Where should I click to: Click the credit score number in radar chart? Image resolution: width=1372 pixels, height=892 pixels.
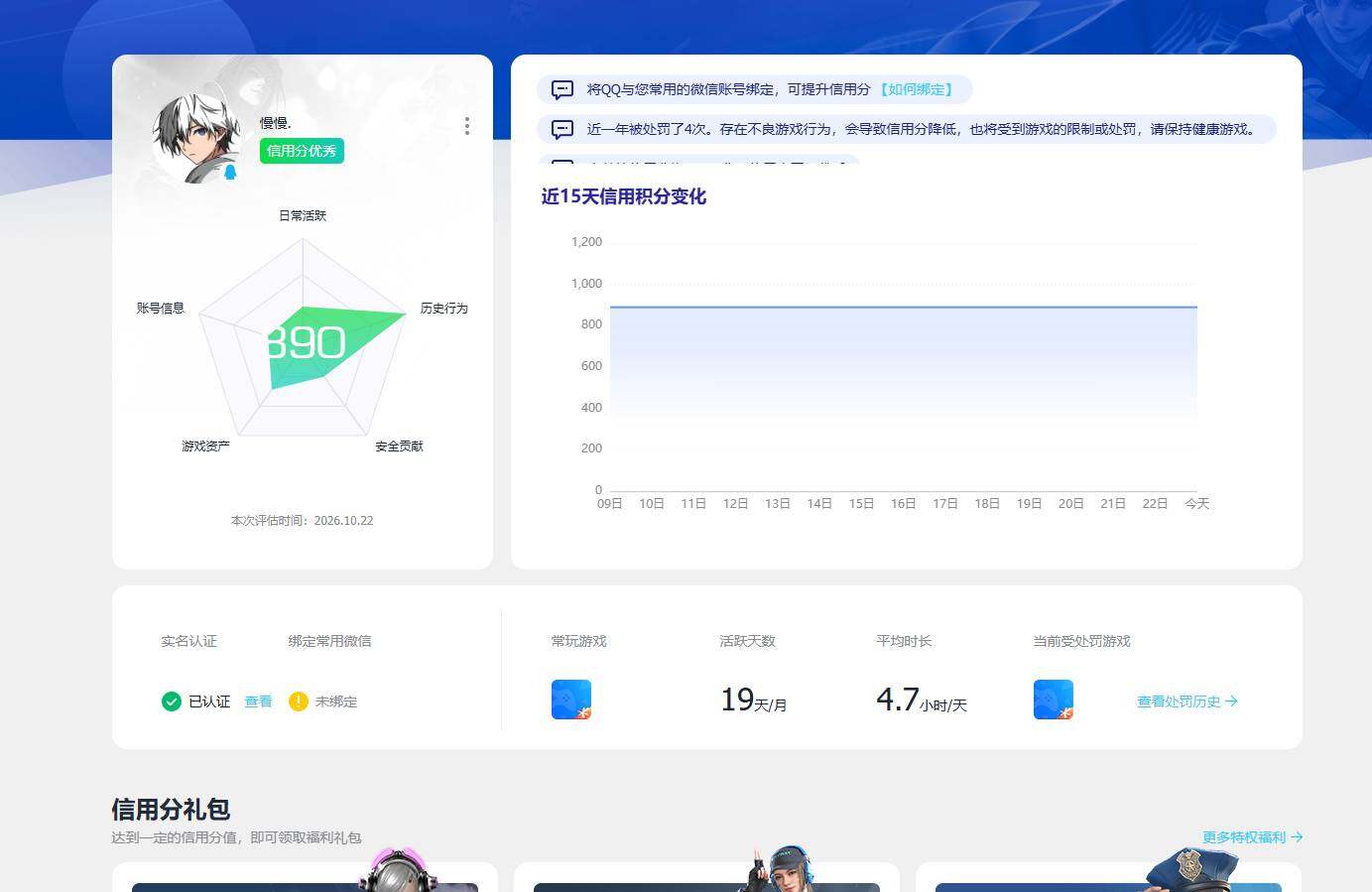[x=307, y=343]
